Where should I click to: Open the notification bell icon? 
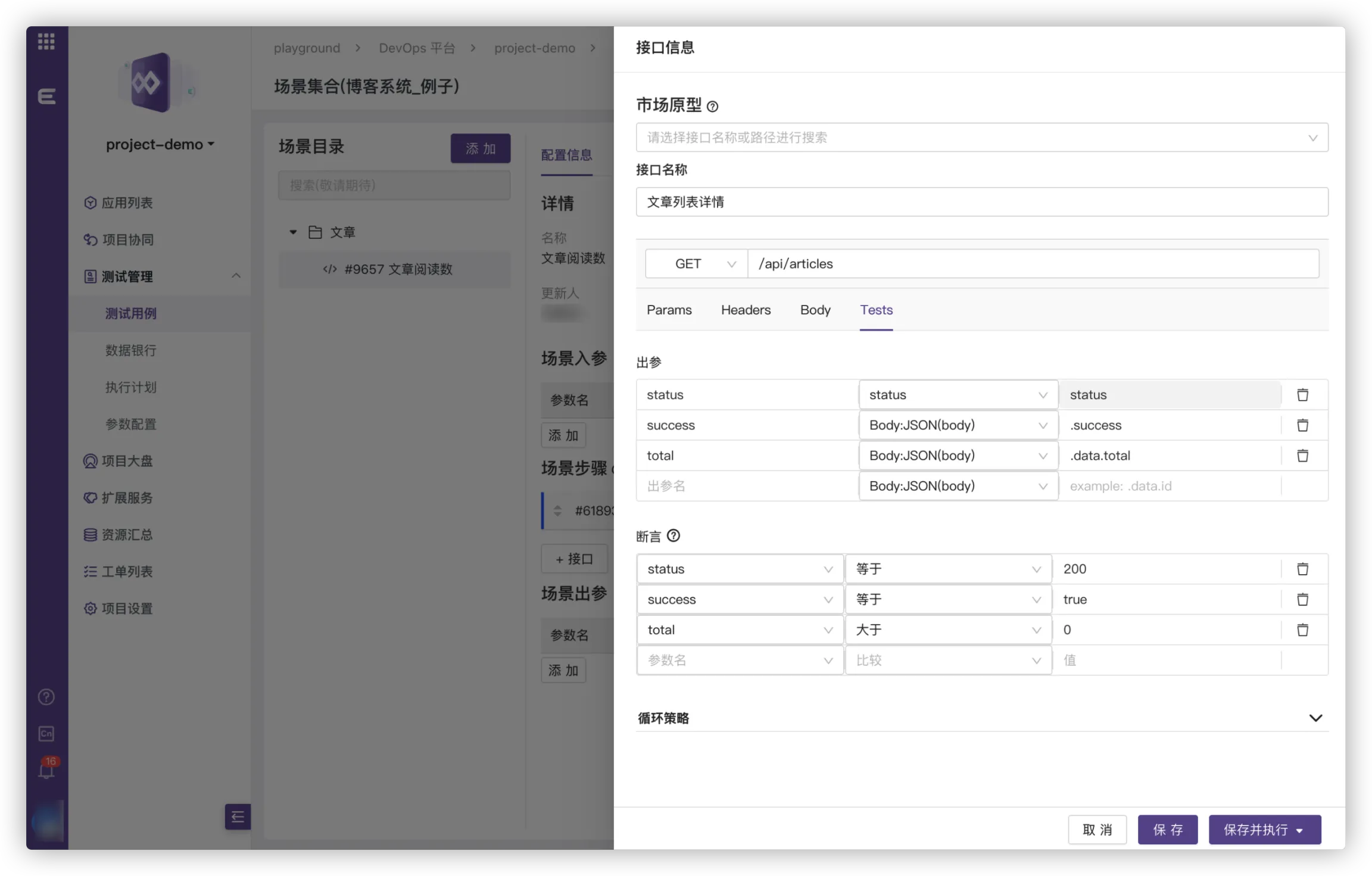coord(46,771)
